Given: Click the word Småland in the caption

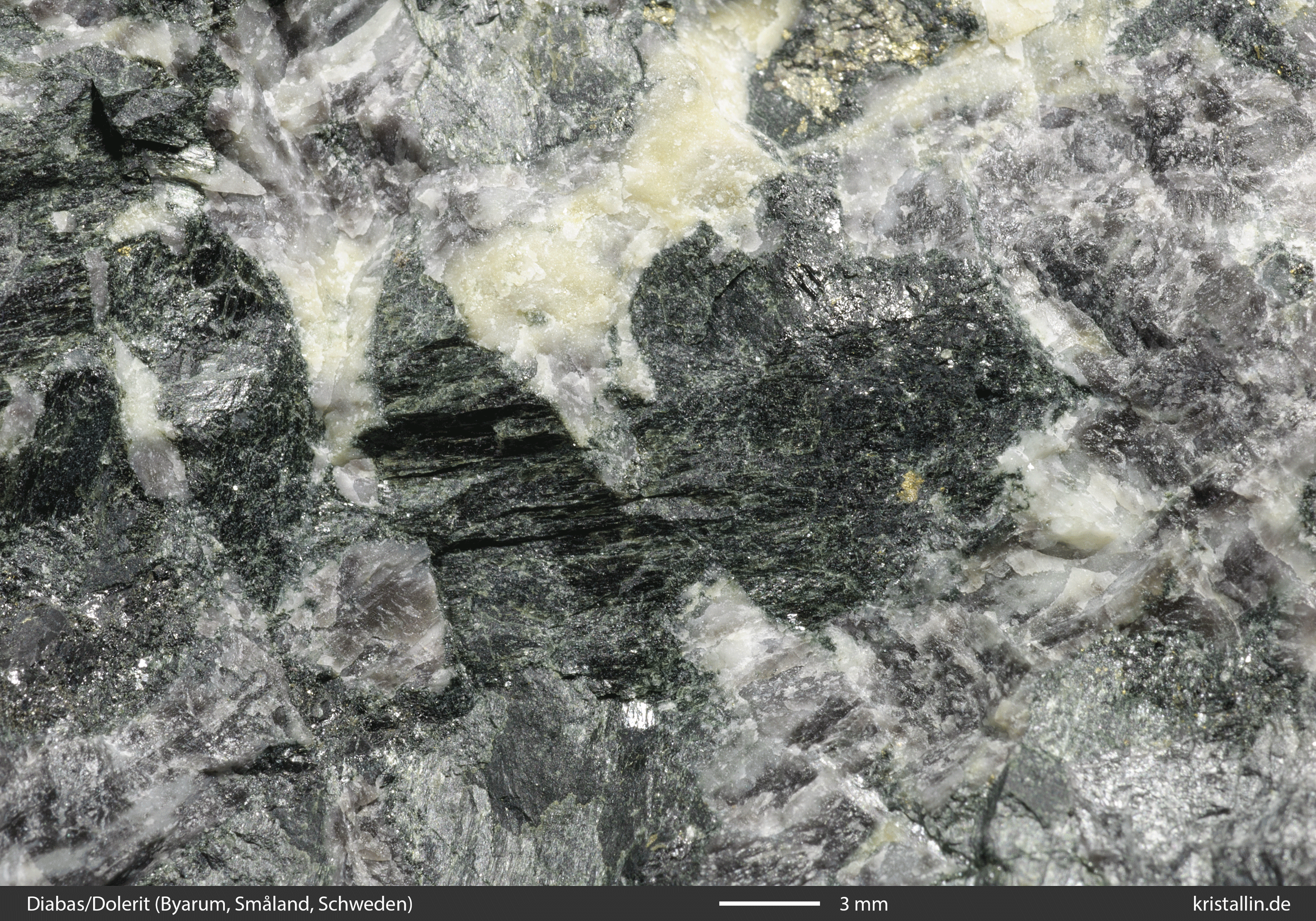Looking at the screenshot, I should coord(273,904).
